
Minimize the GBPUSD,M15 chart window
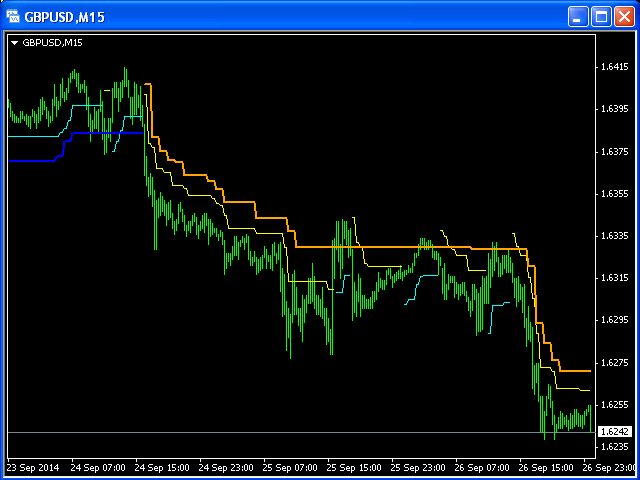(578, 17)
